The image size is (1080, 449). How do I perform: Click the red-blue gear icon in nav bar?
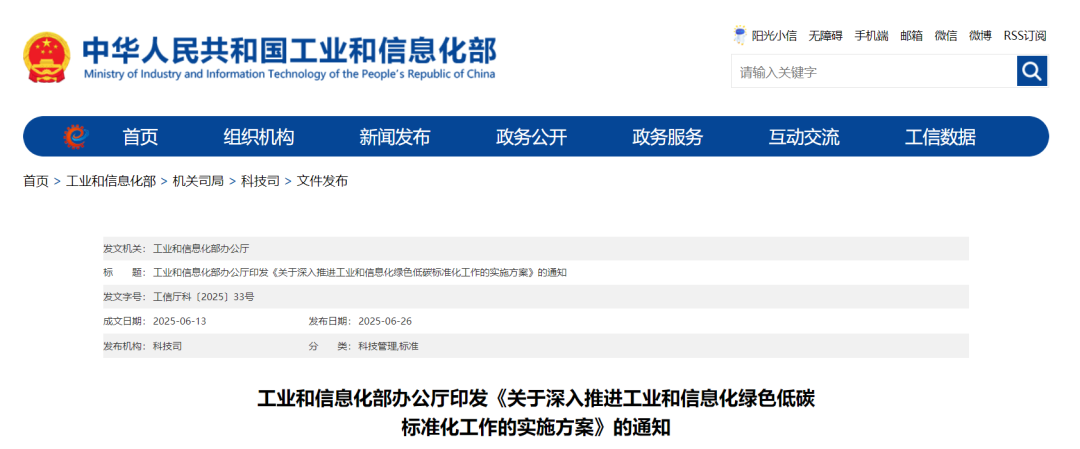point(76,136)
